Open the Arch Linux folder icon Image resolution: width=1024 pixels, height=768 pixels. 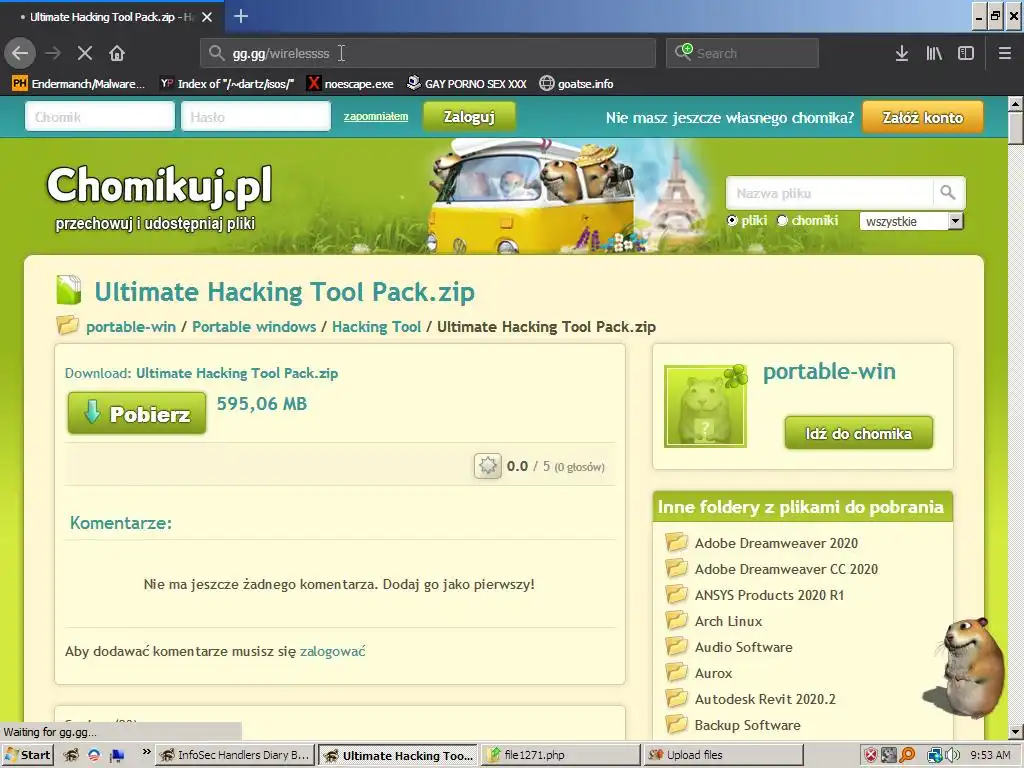[x=677, y=620]
